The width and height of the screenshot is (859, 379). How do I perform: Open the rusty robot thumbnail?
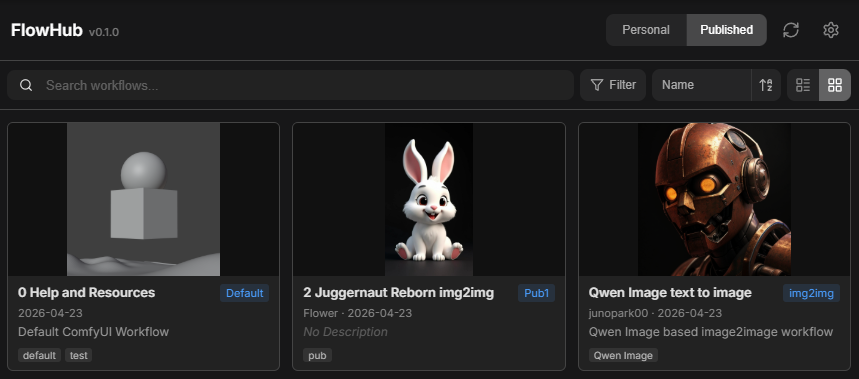pyautogui.click(x=714, y=199)
